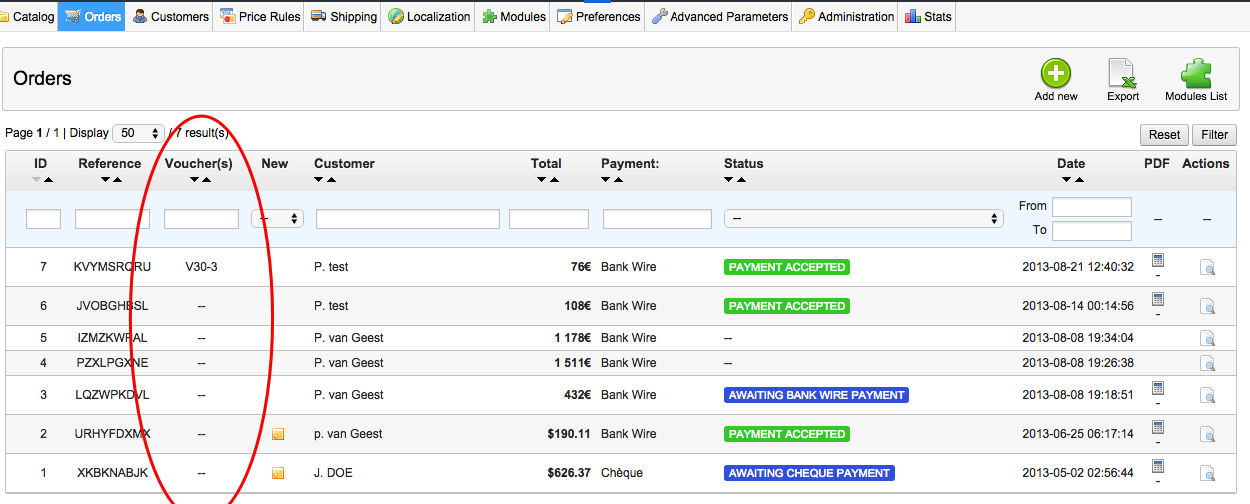The width and height of the screenshot is (1250, 504).
Task: View details of order IZMZKWRAL
Action: (1207, 338)
